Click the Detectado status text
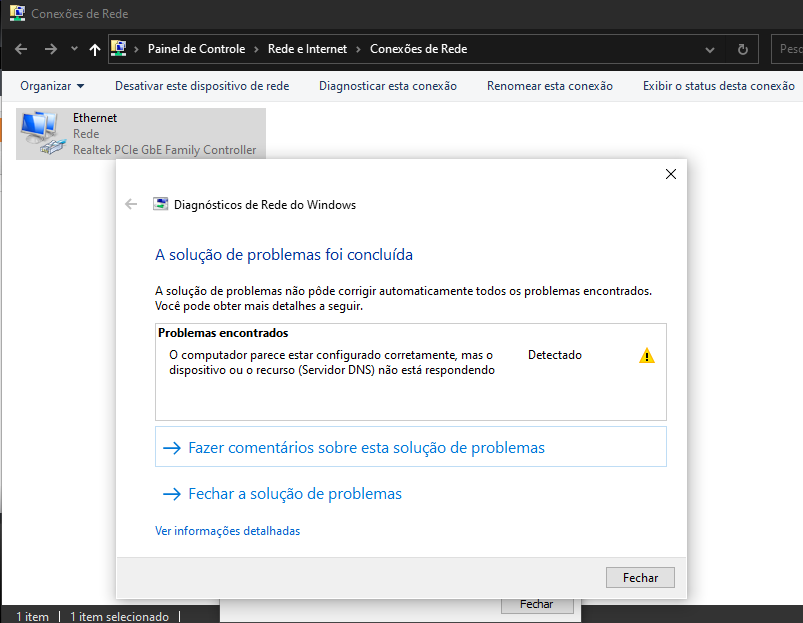803x623 pixels. 555,355
